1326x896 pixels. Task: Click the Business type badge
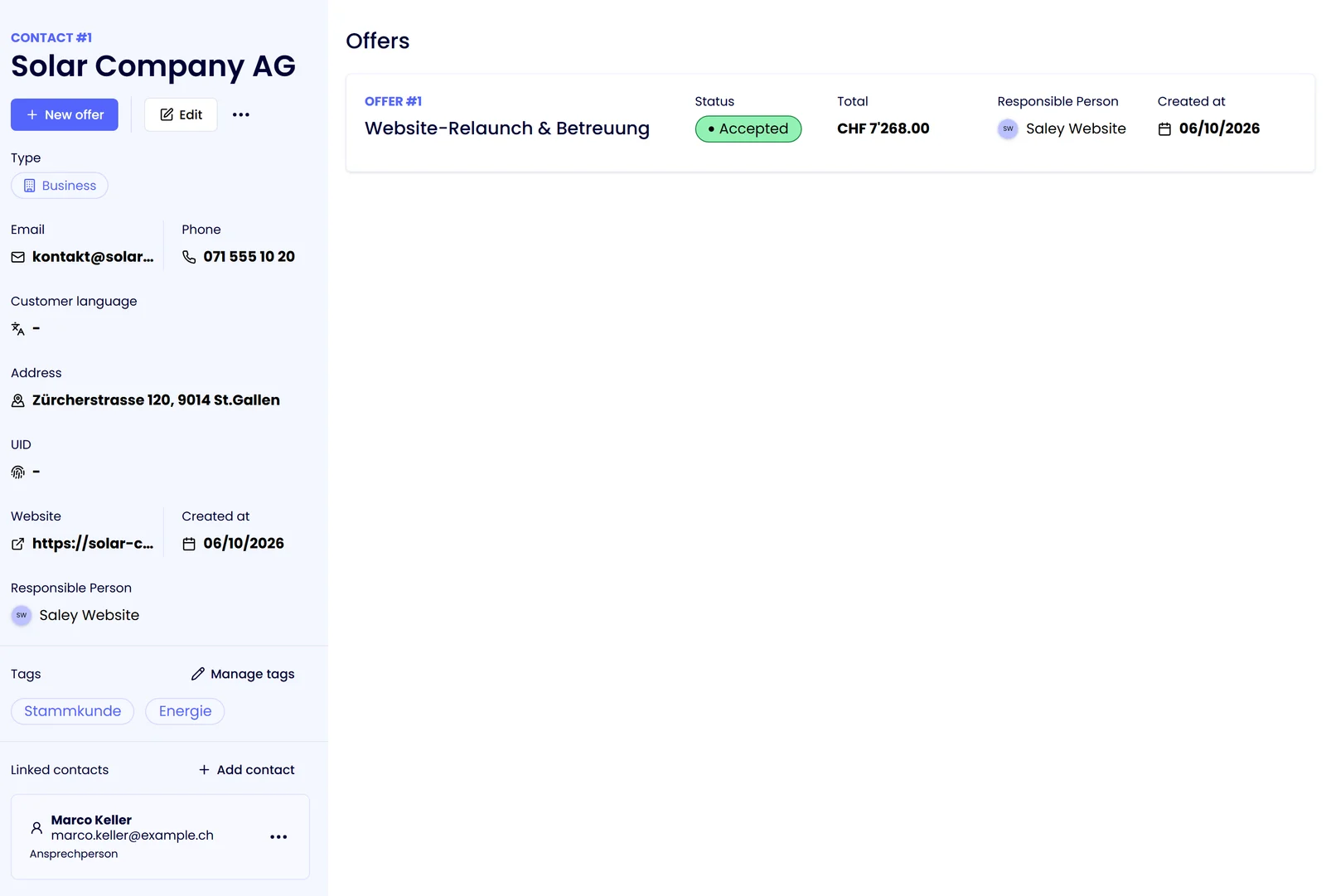(x=60, y=186)
